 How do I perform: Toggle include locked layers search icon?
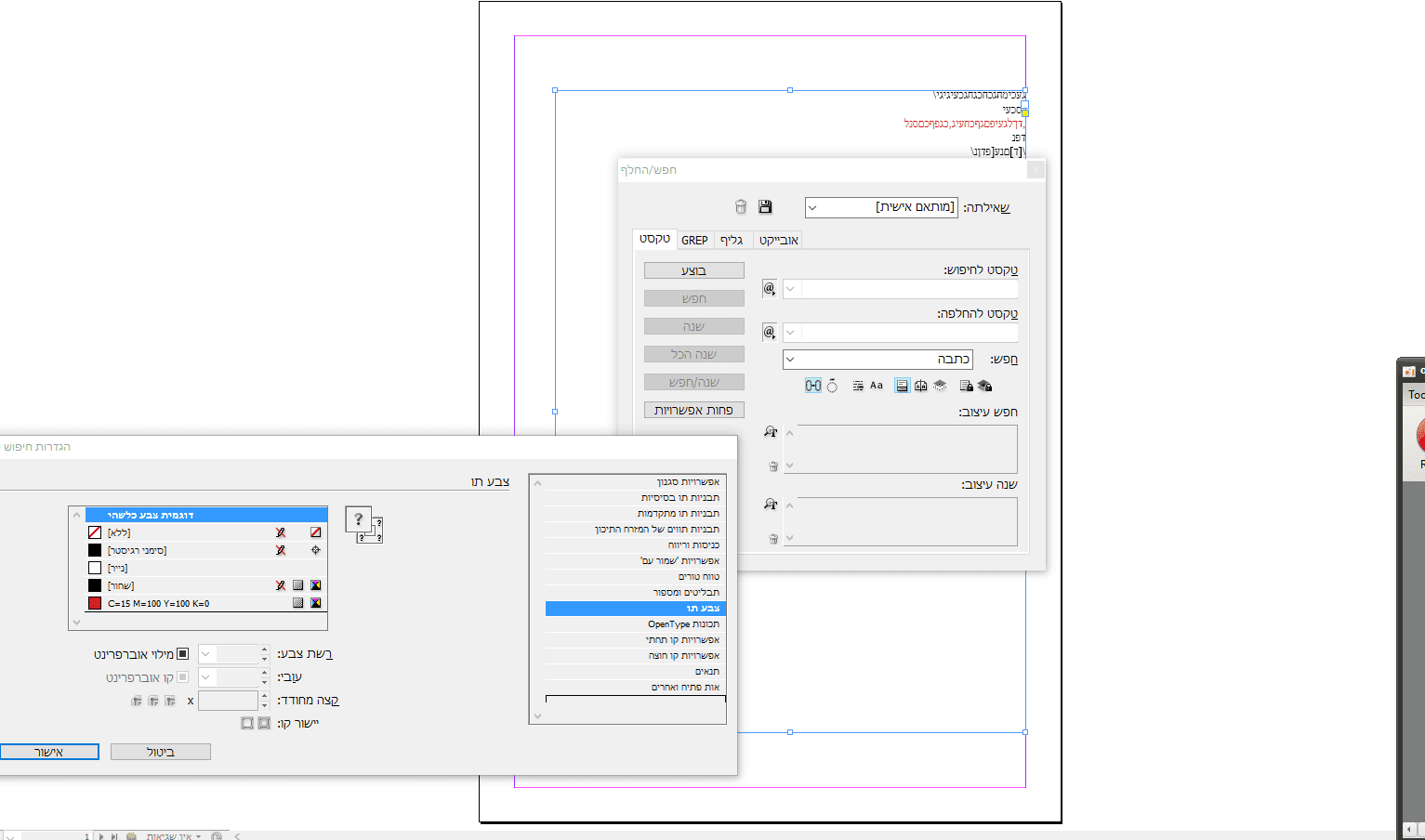[985, 386]
